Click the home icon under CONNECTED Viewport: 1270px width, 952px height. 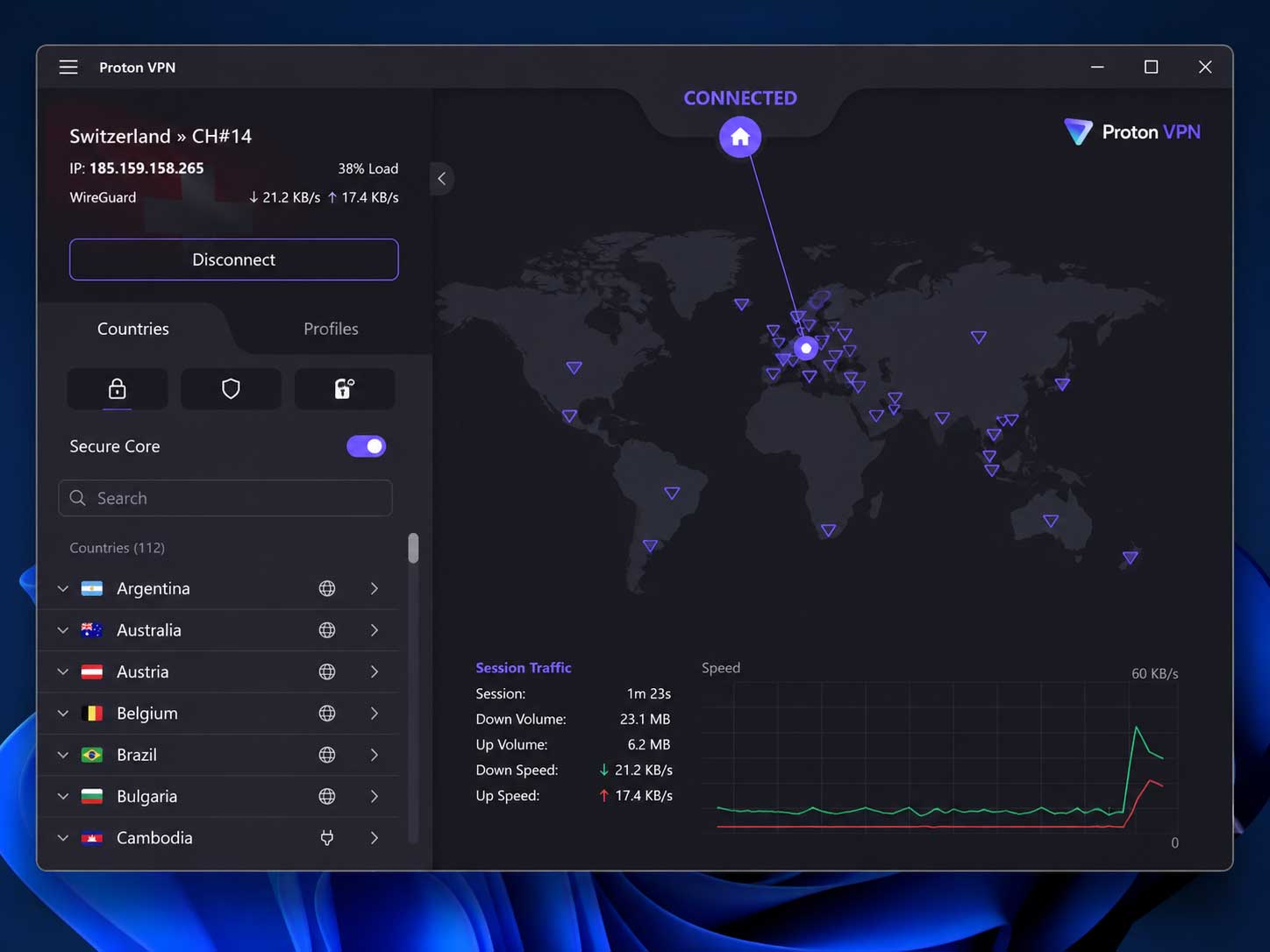coord(740,137)
